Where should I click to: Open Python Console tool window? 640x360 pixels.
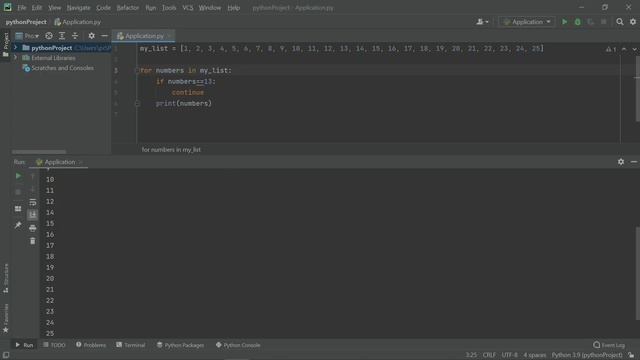pyautogui.click(x=238, y=345)
